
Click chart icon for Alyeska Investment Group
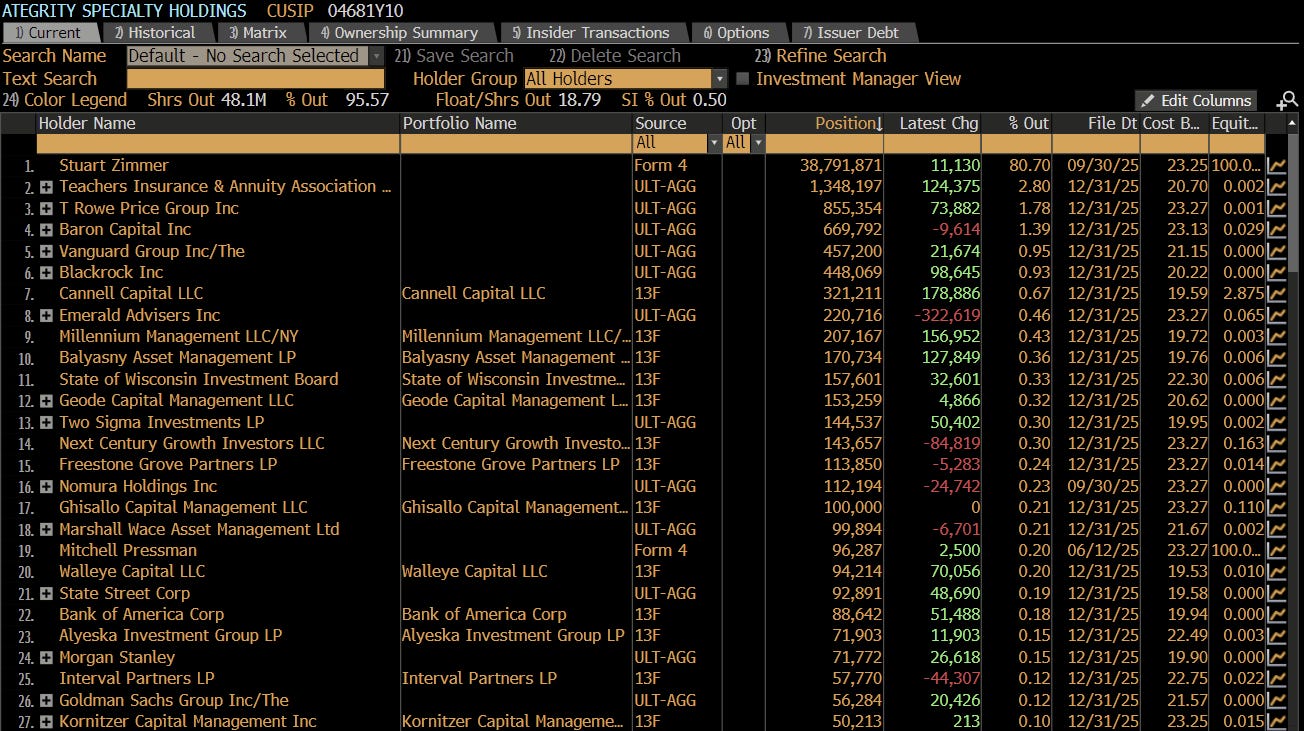click(1277, 636)
